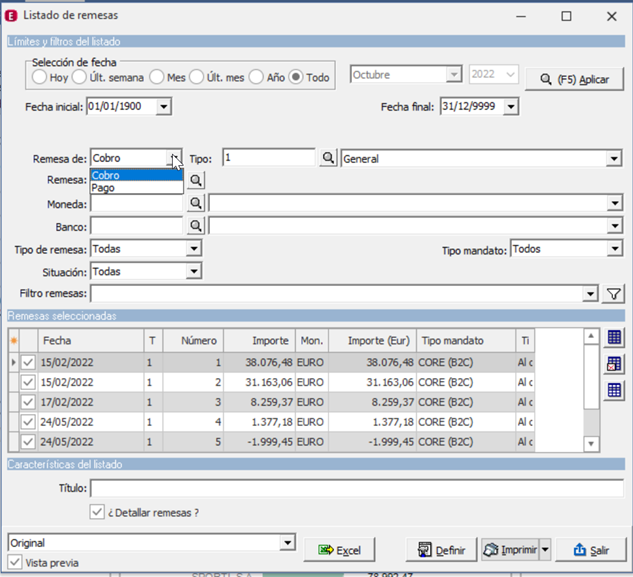
Task: Click the Excel export button
Action: pyautogui.click(x=340, y=550)
